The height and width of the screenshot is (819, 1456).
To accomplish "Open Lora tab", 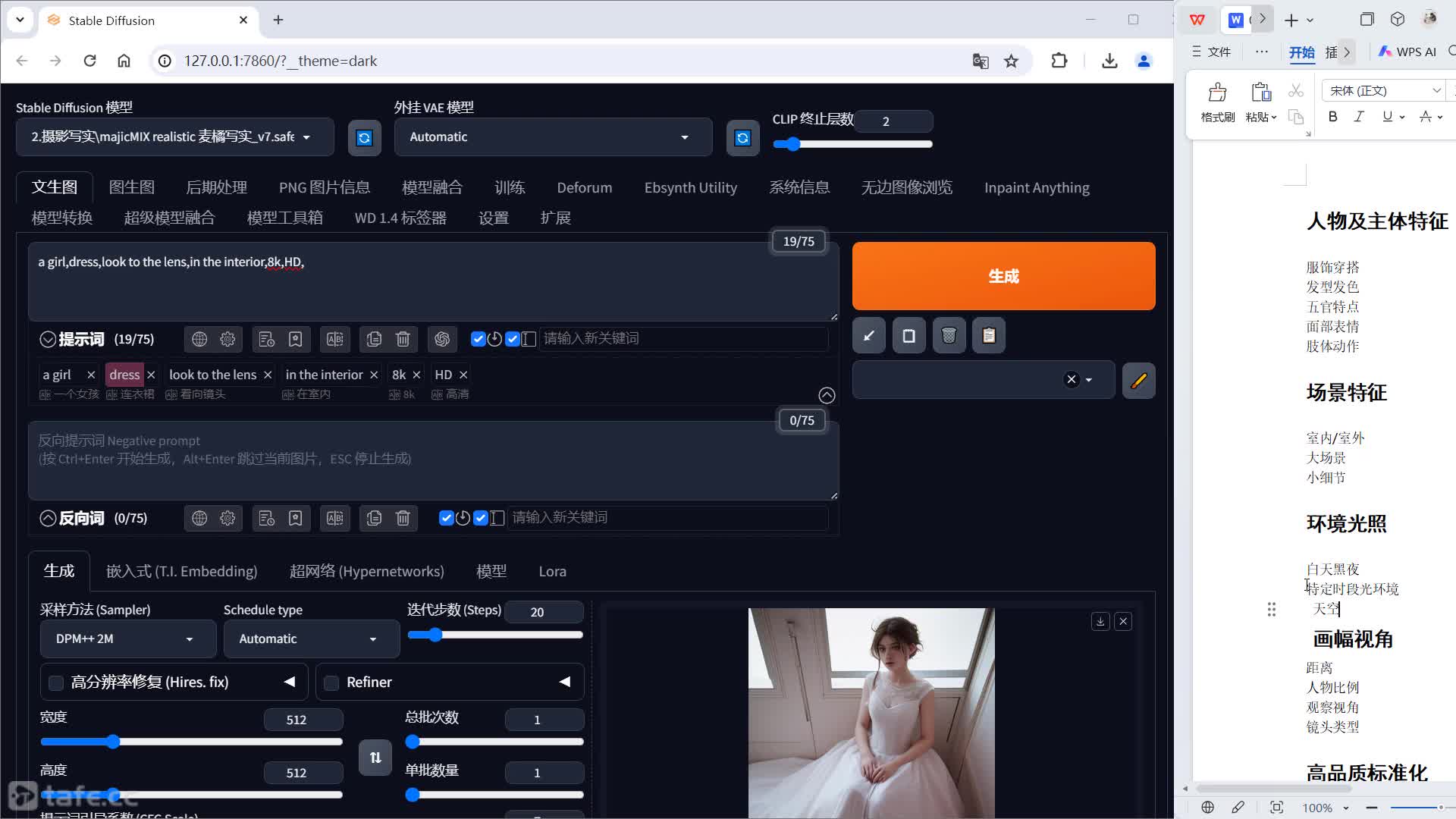I will tap(552, 571).
